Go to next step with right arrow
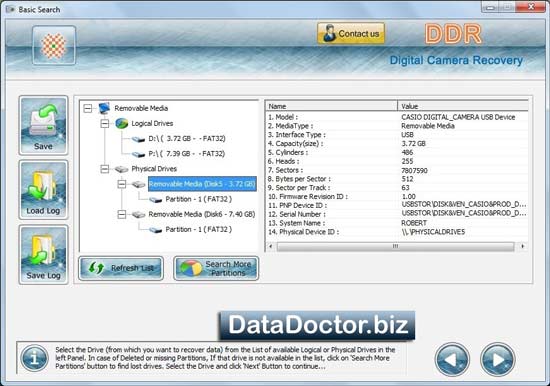Screen dimensions: 550x386 point(497,359)
